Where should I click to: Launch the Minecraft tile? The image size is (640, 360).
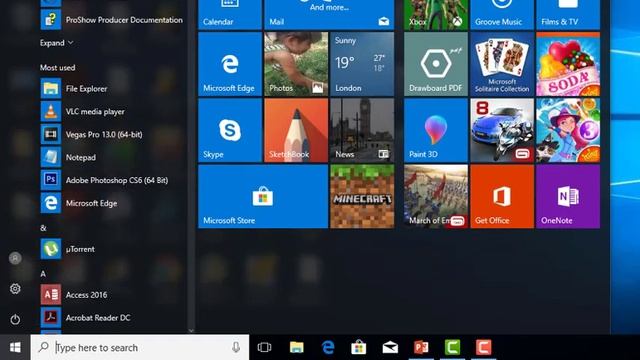[362, 196]
